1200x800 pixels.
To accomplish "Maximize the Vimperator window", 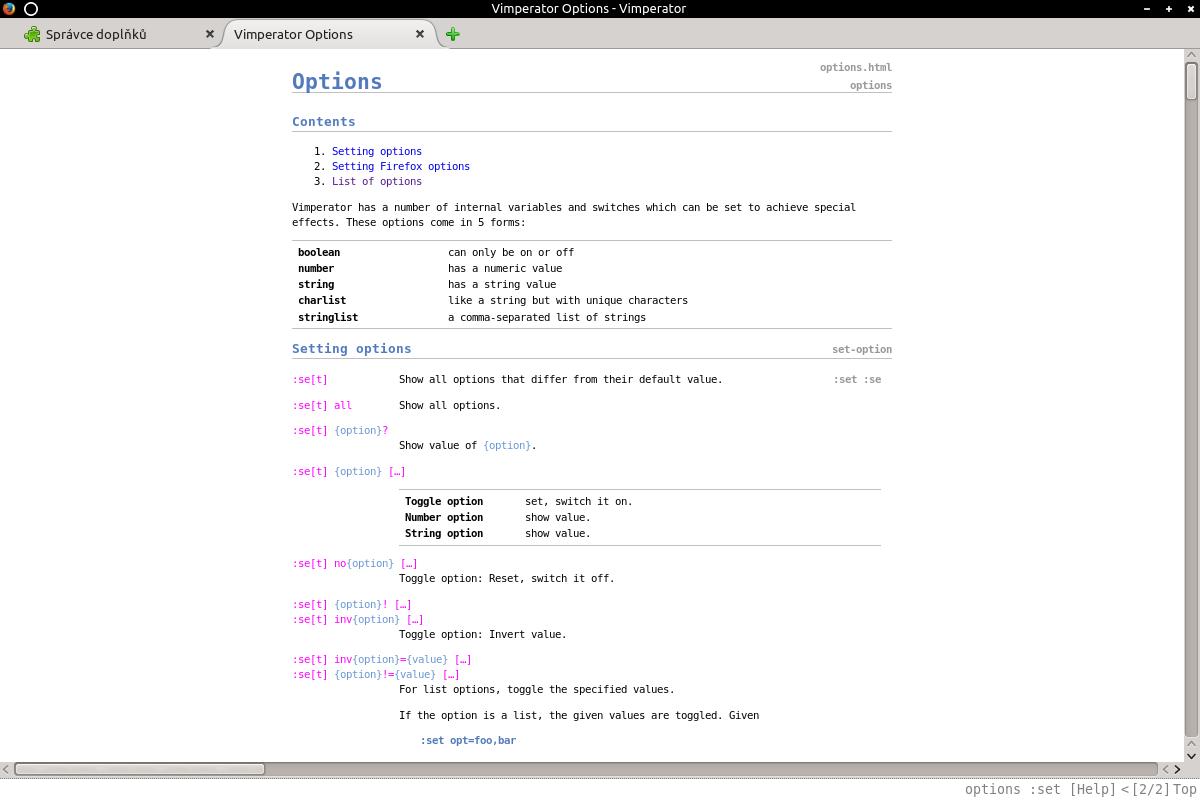I will click(x=1169, y=9).
